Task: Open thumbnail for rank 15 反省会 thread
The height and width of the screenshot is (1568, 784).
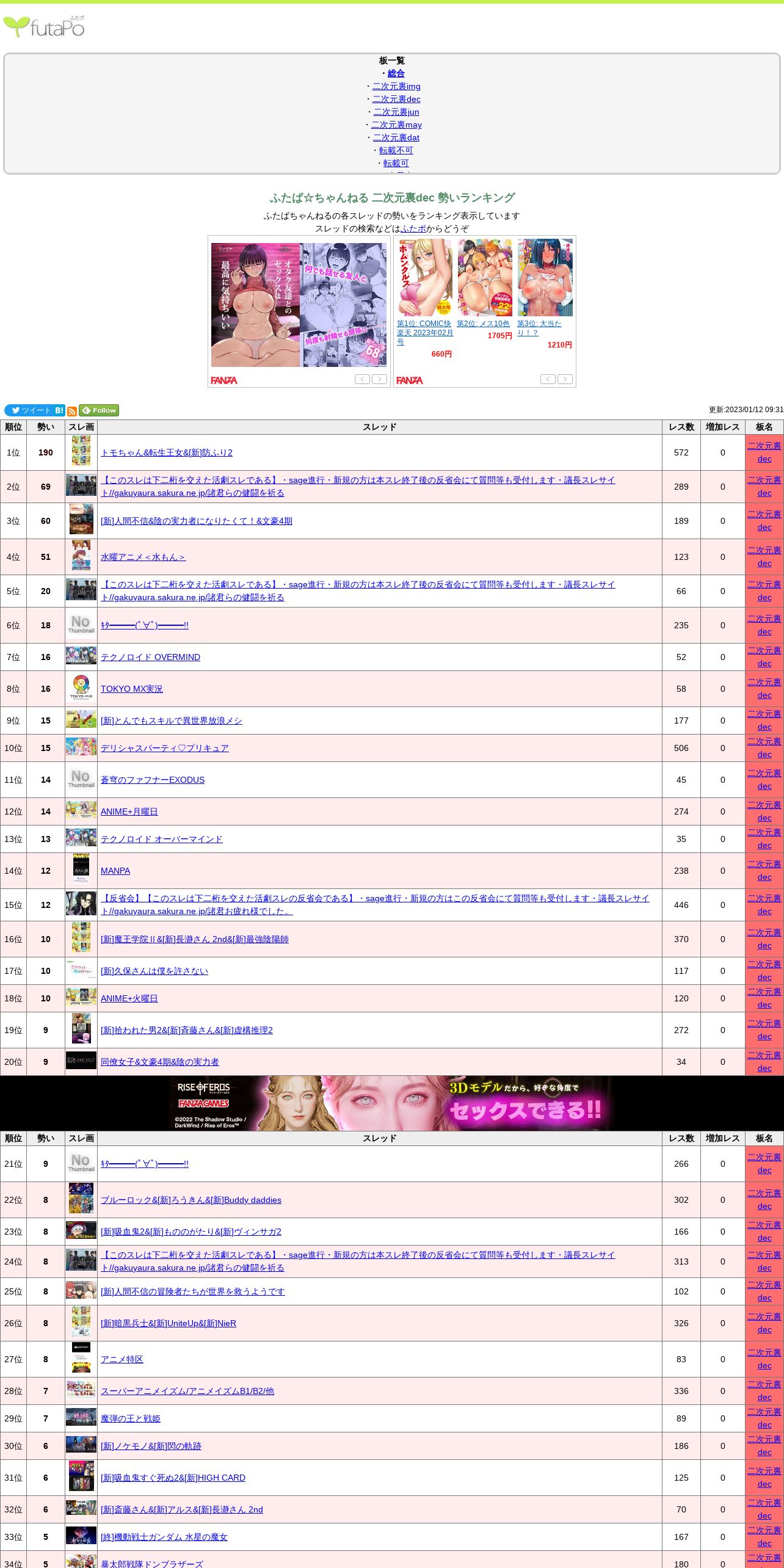Action: 81,904
